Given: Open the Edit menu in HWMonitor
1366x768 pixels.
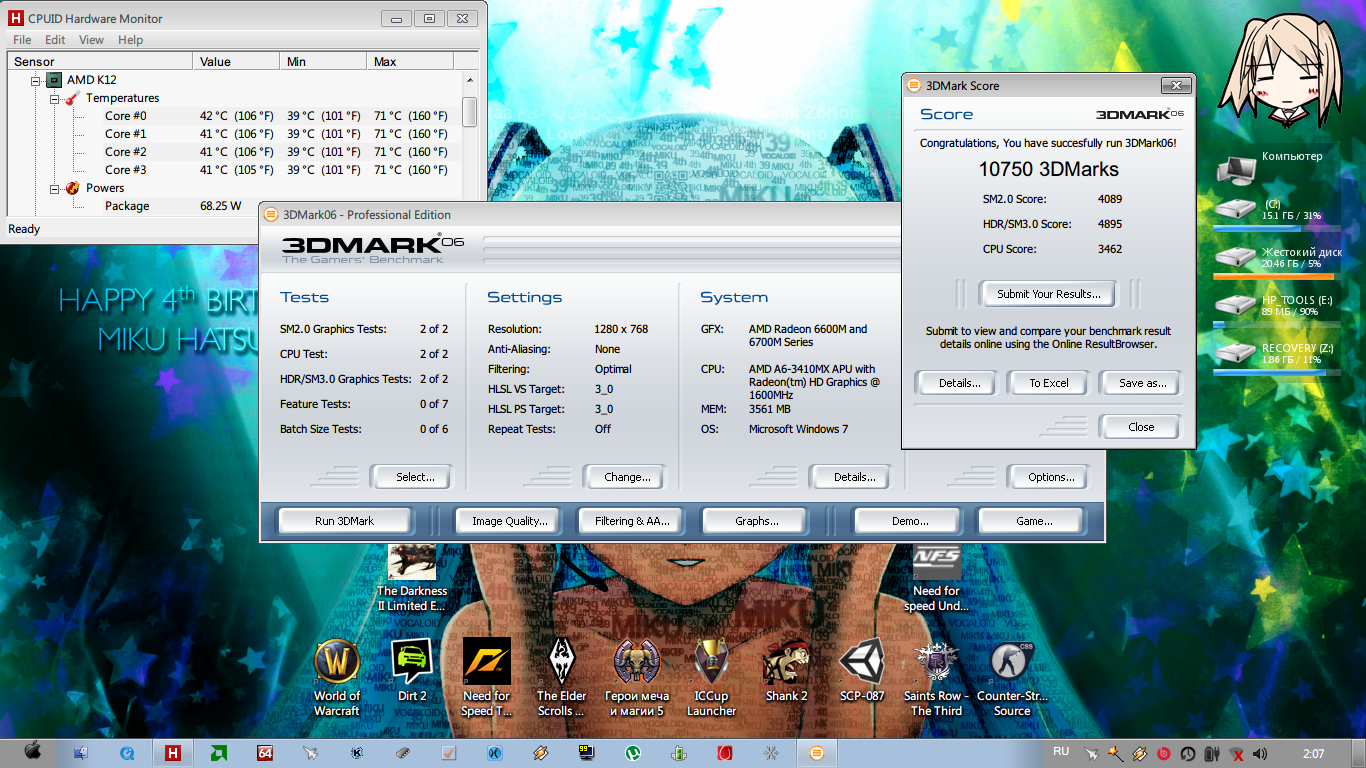Looking at the screenshot, I should (55, 40).
